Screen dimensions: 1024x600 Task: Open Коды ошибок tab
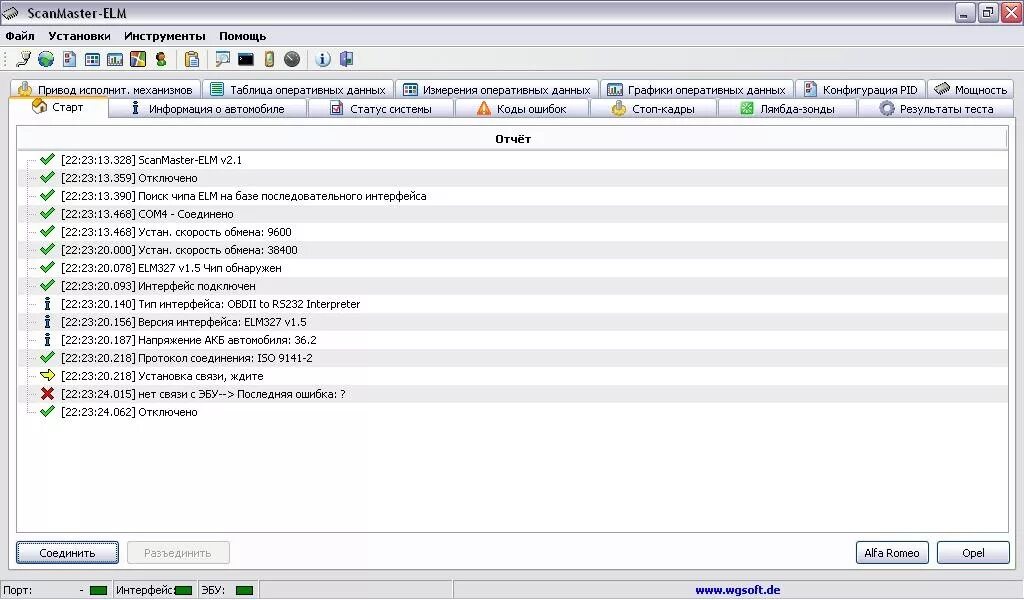coord(522,109)
